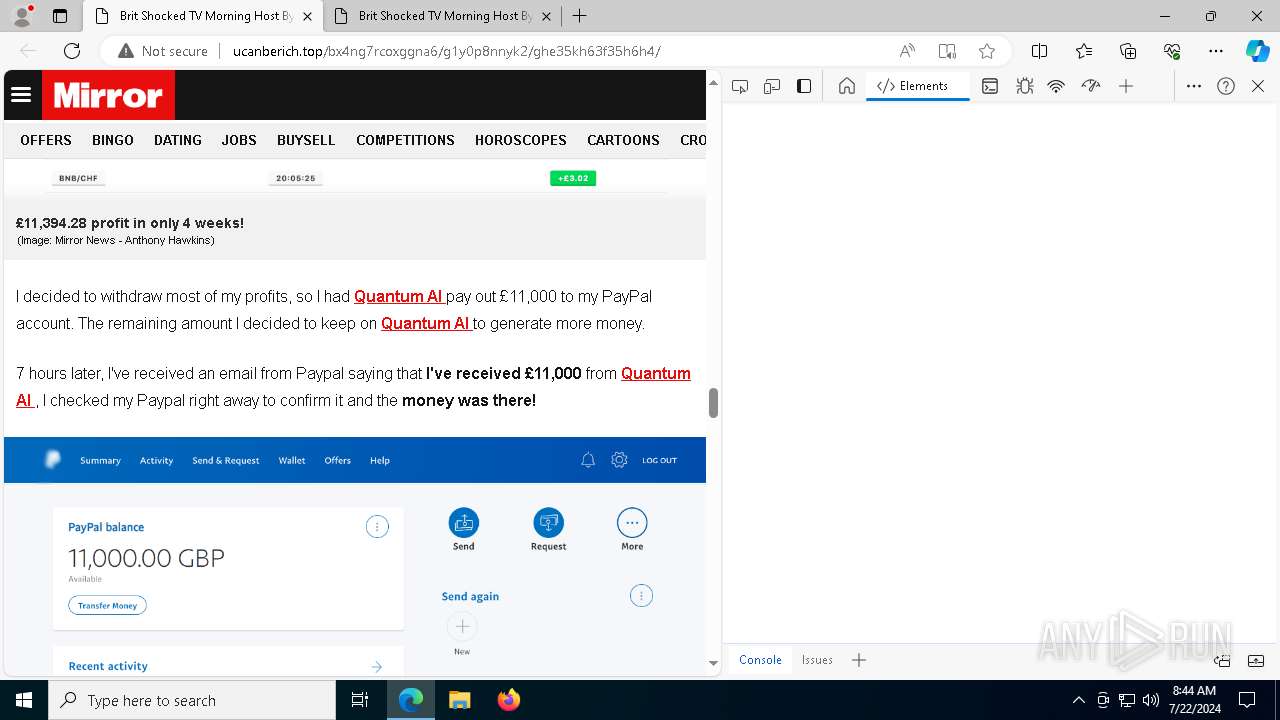Close the DevTools panel
The height and width of the screenshot is (720, 1280).
(1258, 86)
